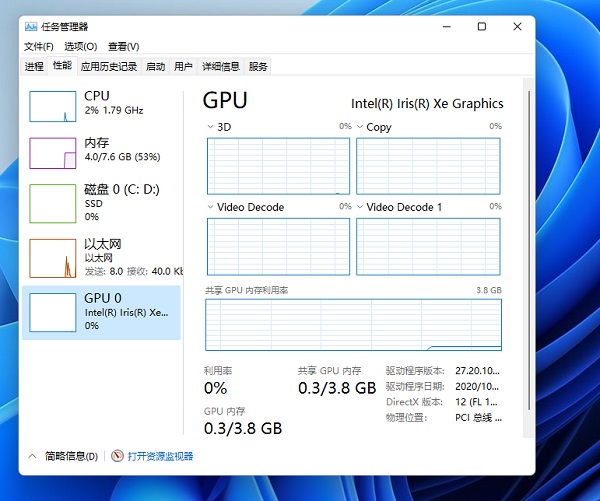This screenshot has height=501, width=600.
Task: Select the 内存 memory graph thumbnail
Action: (53, 152)
